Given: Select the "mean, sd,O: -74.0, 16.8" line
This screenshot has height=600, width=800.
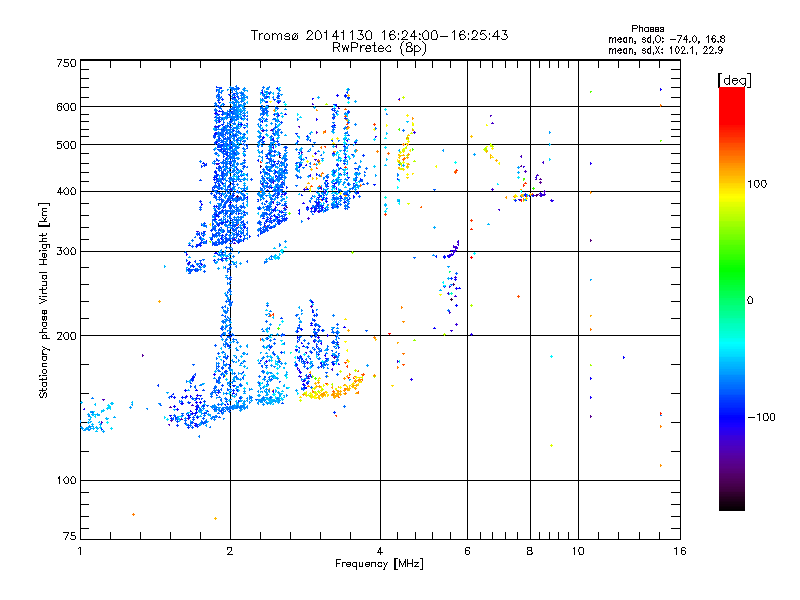Looking at the screenshot, I should [x=666, y=39].
